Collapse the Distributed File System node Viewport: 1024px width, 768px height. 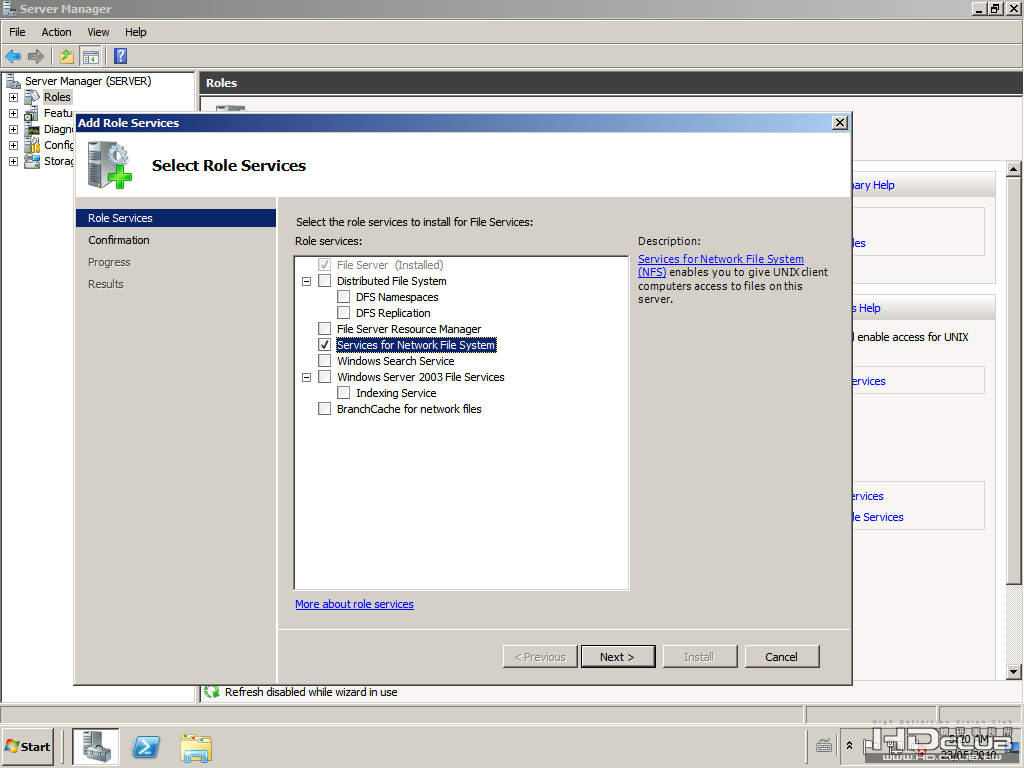point(306,281)
